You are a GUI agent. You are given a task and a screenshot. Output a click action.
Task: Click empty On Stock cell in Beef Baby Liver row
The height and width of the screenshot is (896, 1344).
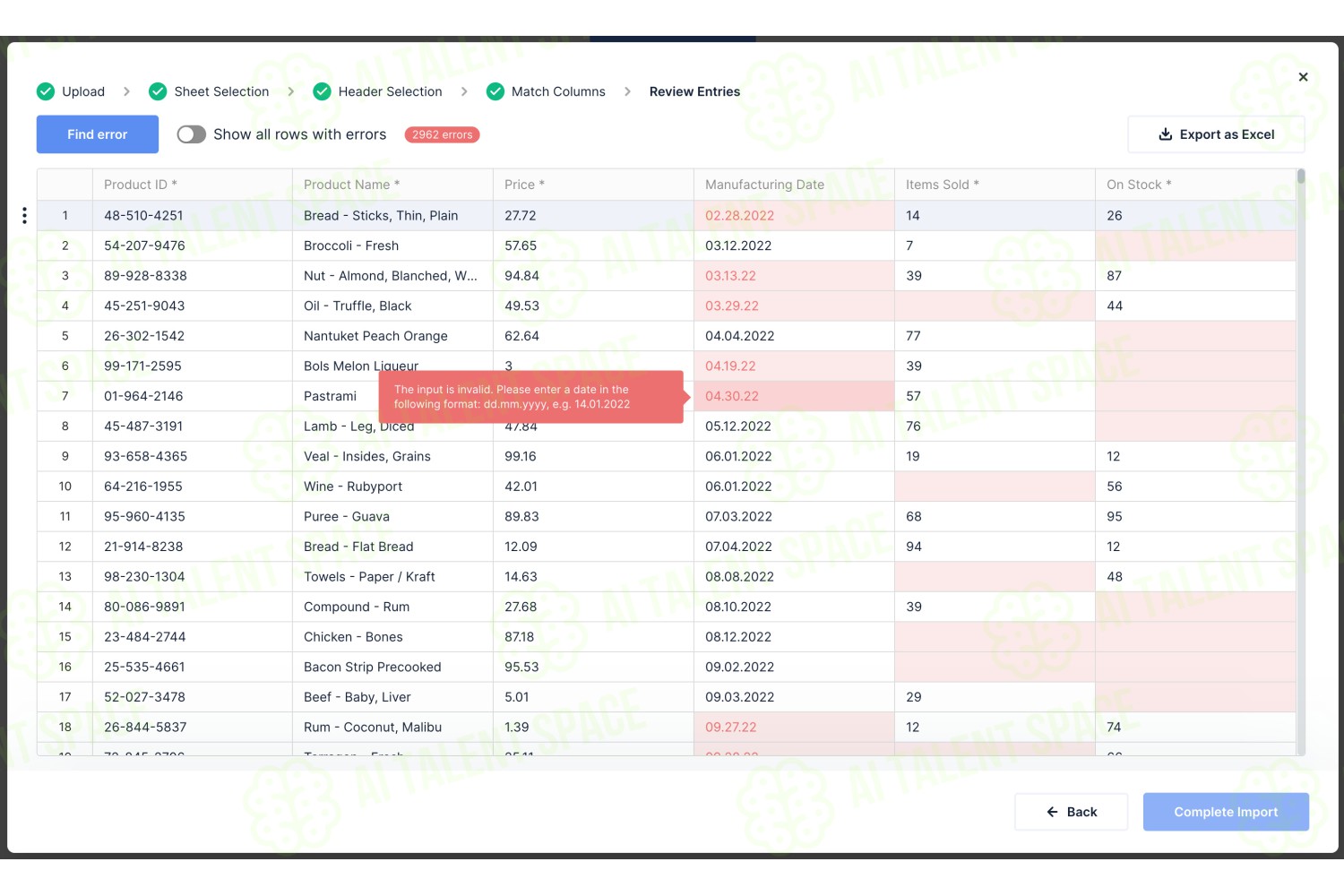(1195, 697)
